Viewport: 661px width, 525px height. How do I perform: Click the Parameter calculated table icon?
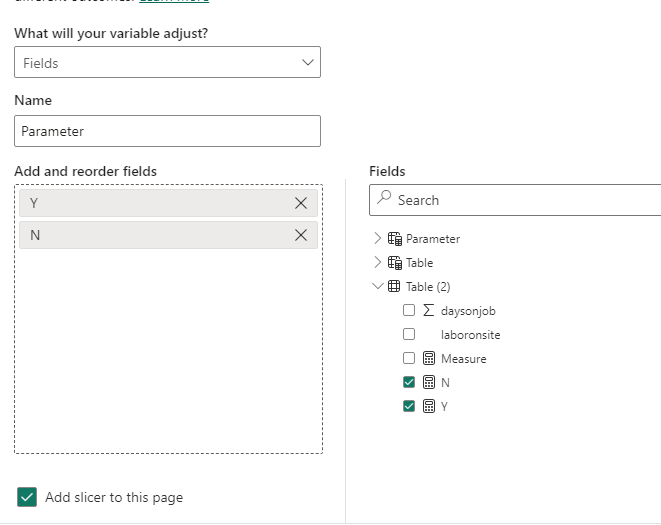pos(395,239)
